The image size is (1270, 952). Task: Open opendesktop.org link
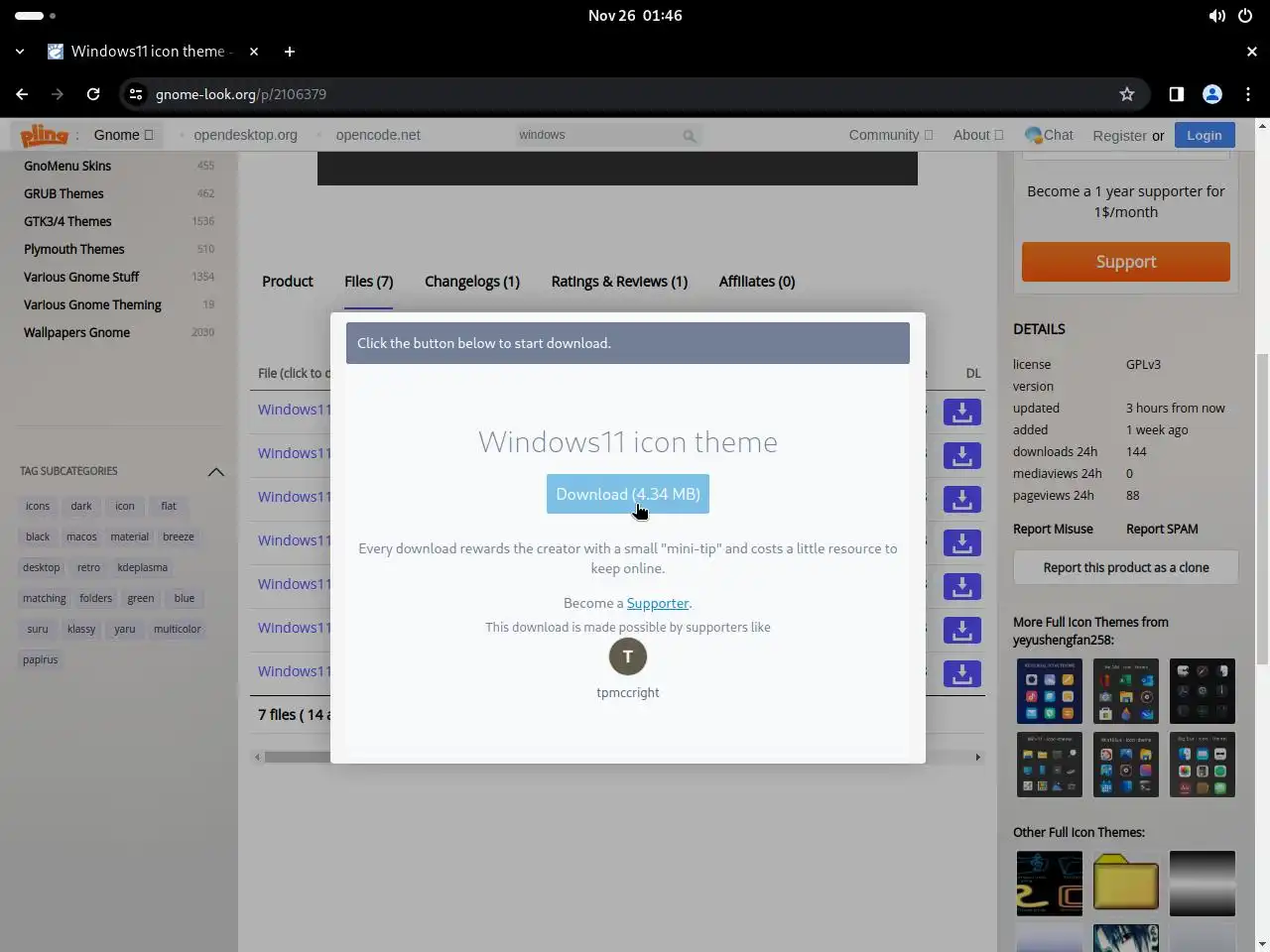point(245,135)
